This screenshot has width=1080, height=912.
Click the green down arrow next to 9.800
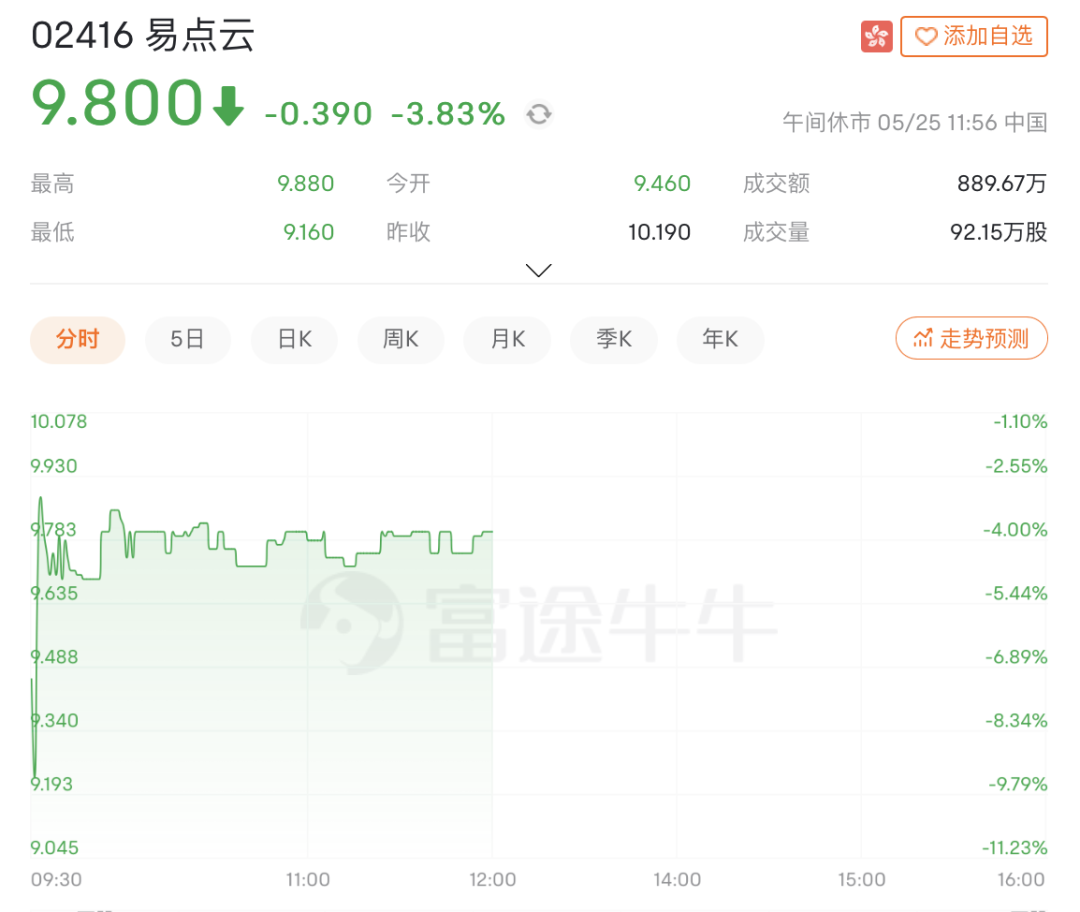pos(228,106)
